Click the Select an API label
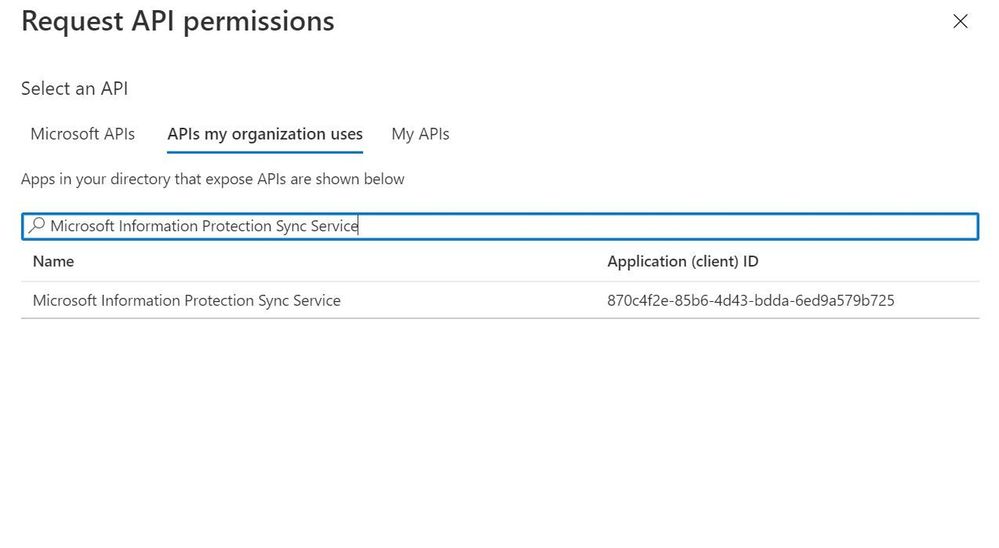The height and width of the screenshot is (548, 999). tap(74, 88)
